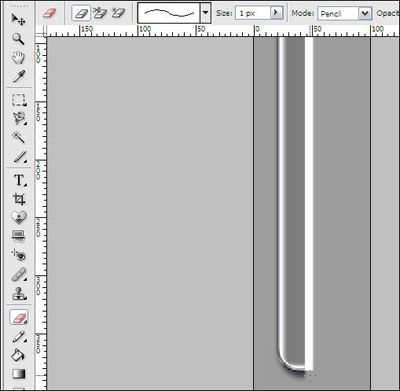The image size is (400, 391).
Task: Choose the Magic Eraser variant
Action: click(x=117, y=13)
